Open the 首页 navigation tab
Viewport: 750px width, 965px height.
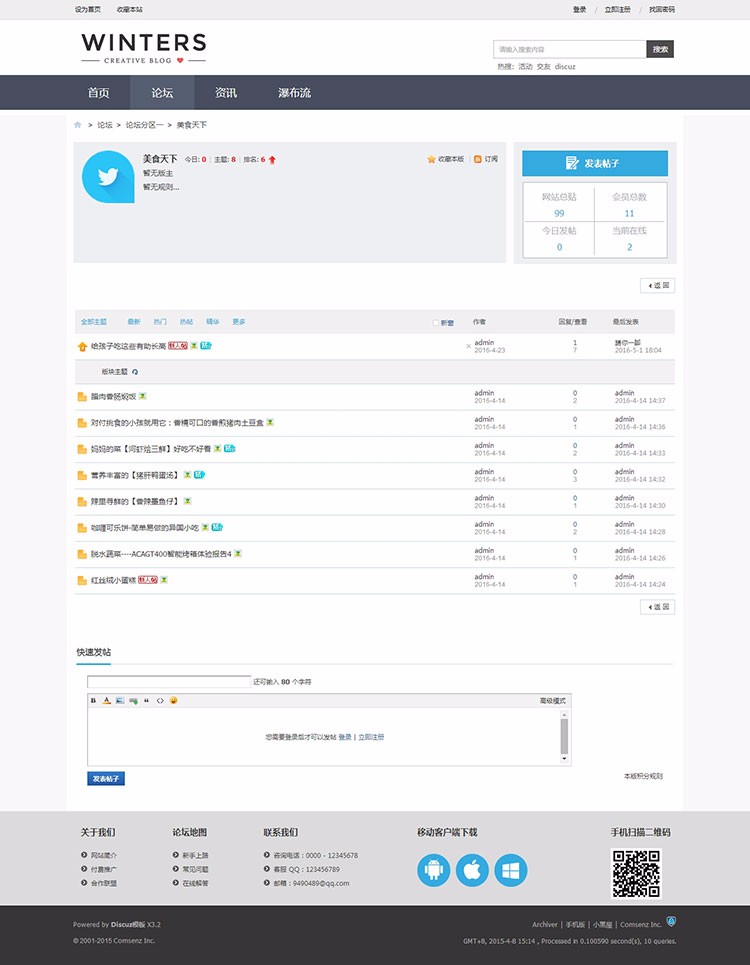tap(98, 93)
